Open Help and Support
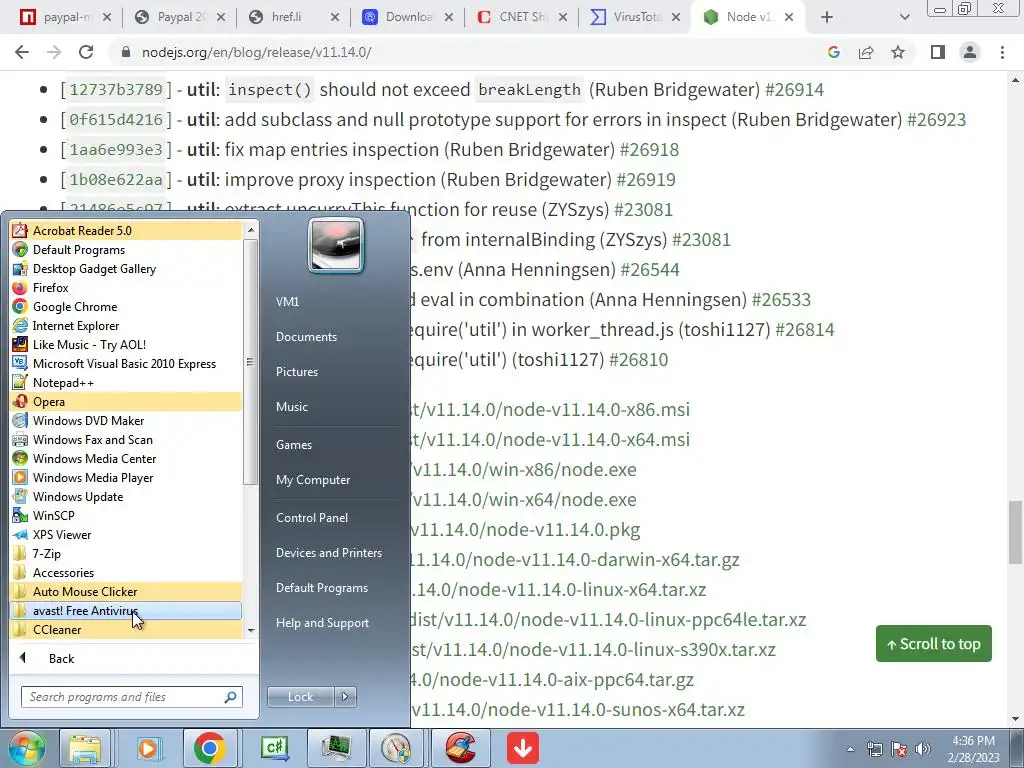1024x768 pixels. pos(322,623)
